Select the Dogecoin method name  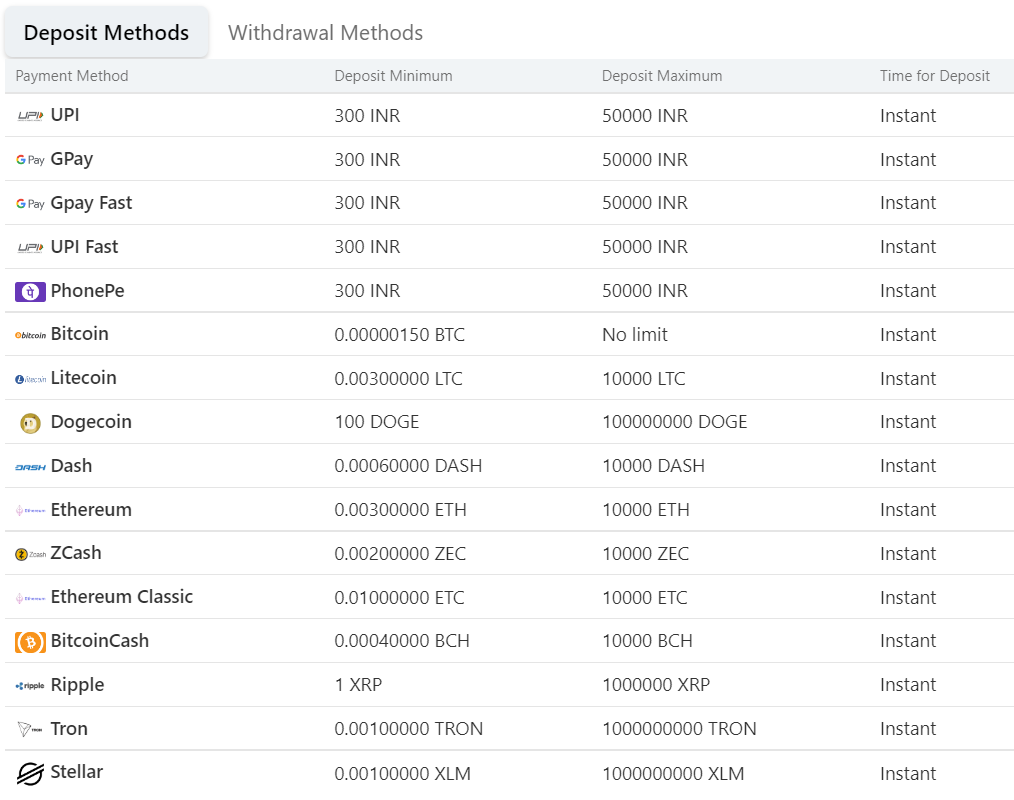pyautogui.click(x=91, y=422)
